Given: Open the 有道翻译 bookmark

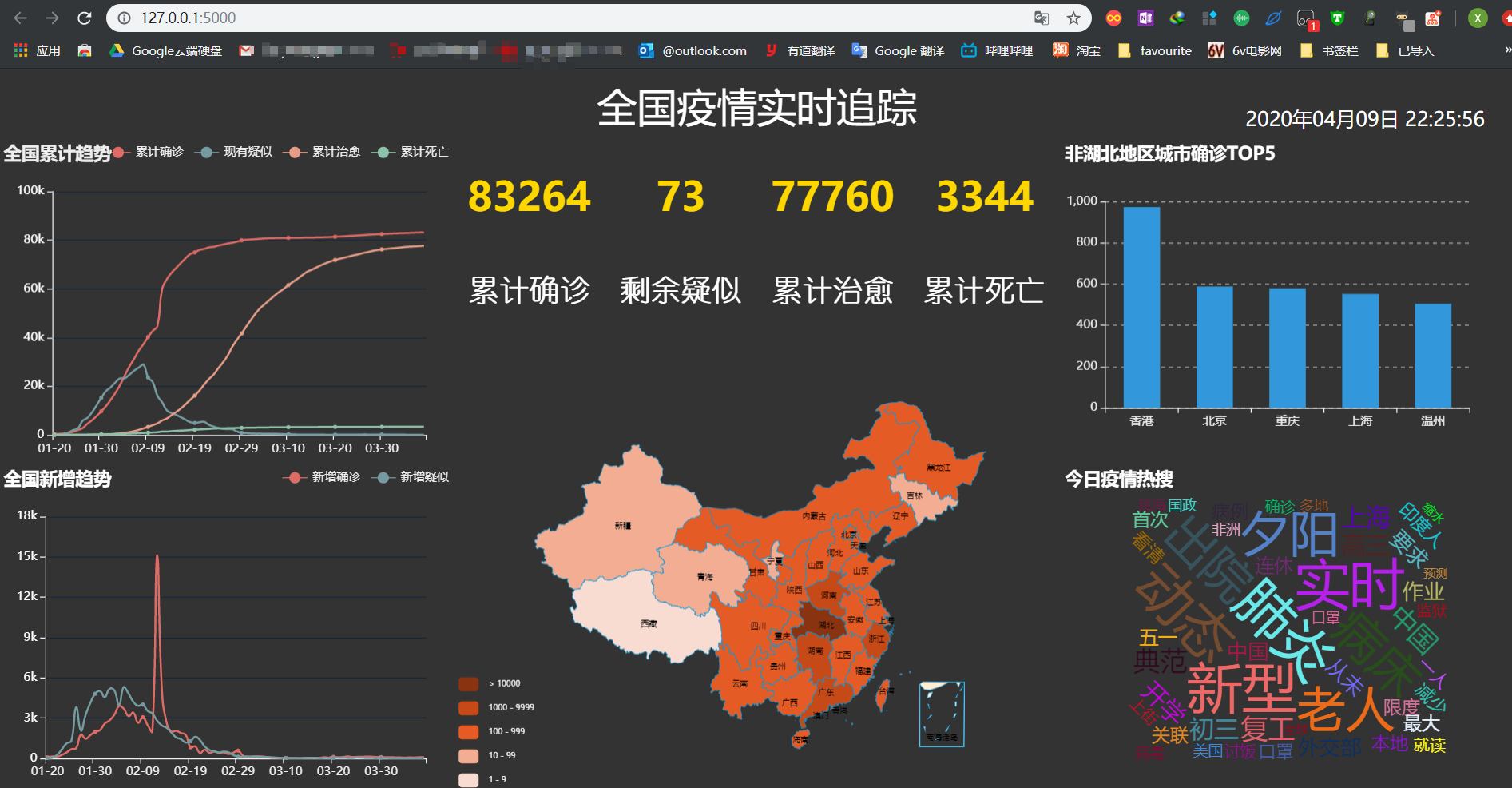Looking at the screenshot, I should (x=800, y=50).
